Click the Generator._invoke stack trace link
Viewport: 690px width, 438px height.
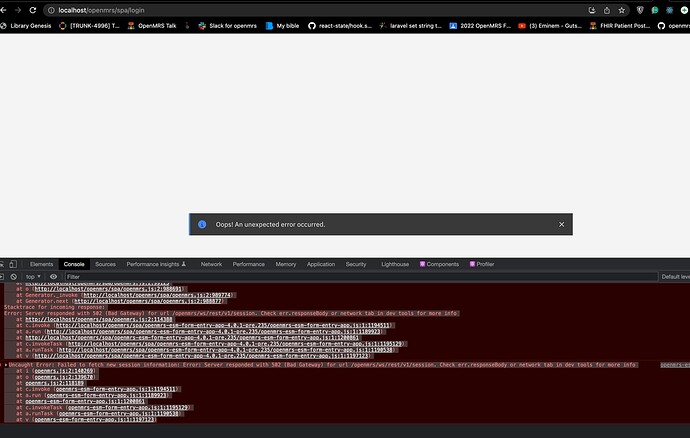point(157,295)
